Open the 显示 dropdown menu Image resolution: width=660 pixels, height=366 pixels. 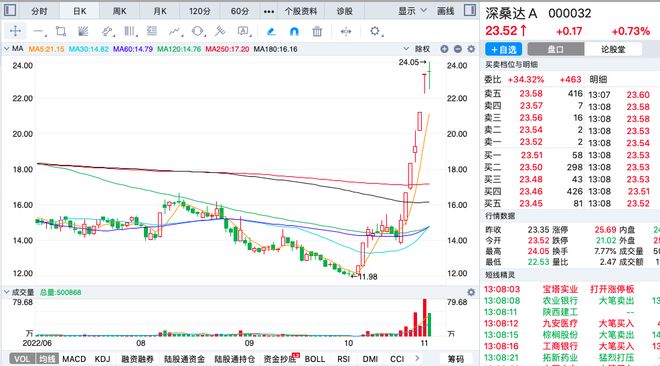pyautogui.click(x=412, y=11)
